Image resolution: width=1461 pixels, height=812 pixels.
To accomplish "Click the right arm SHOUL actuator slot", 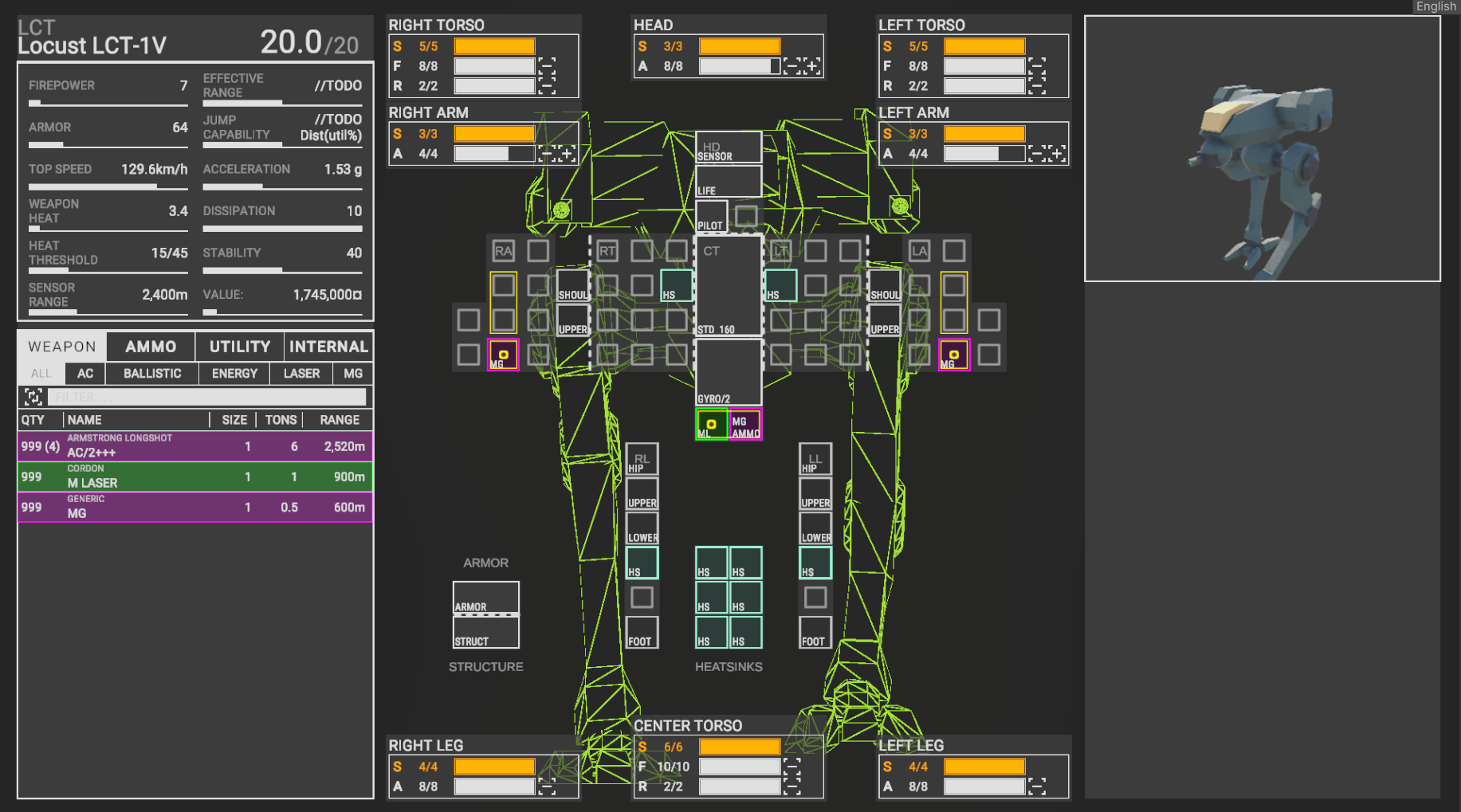I will (572, 285).
